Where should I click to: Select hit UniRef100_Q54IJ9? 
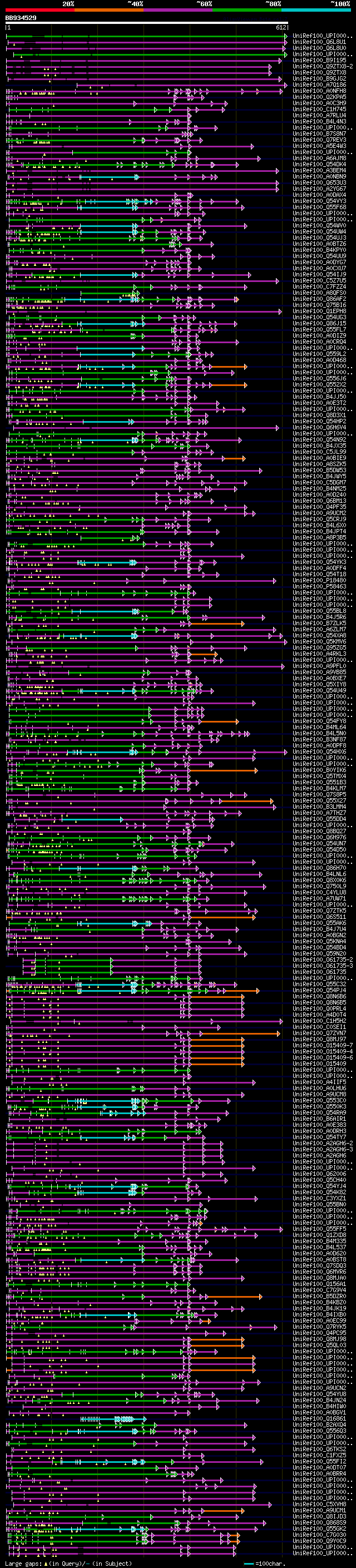[319, 275]
